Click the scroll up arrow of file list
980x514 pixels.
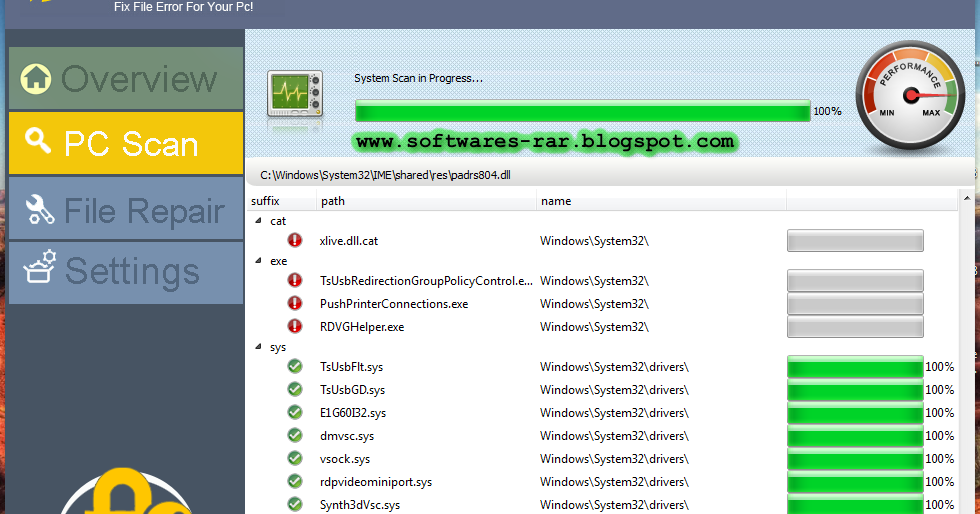(x=967, y=198)
